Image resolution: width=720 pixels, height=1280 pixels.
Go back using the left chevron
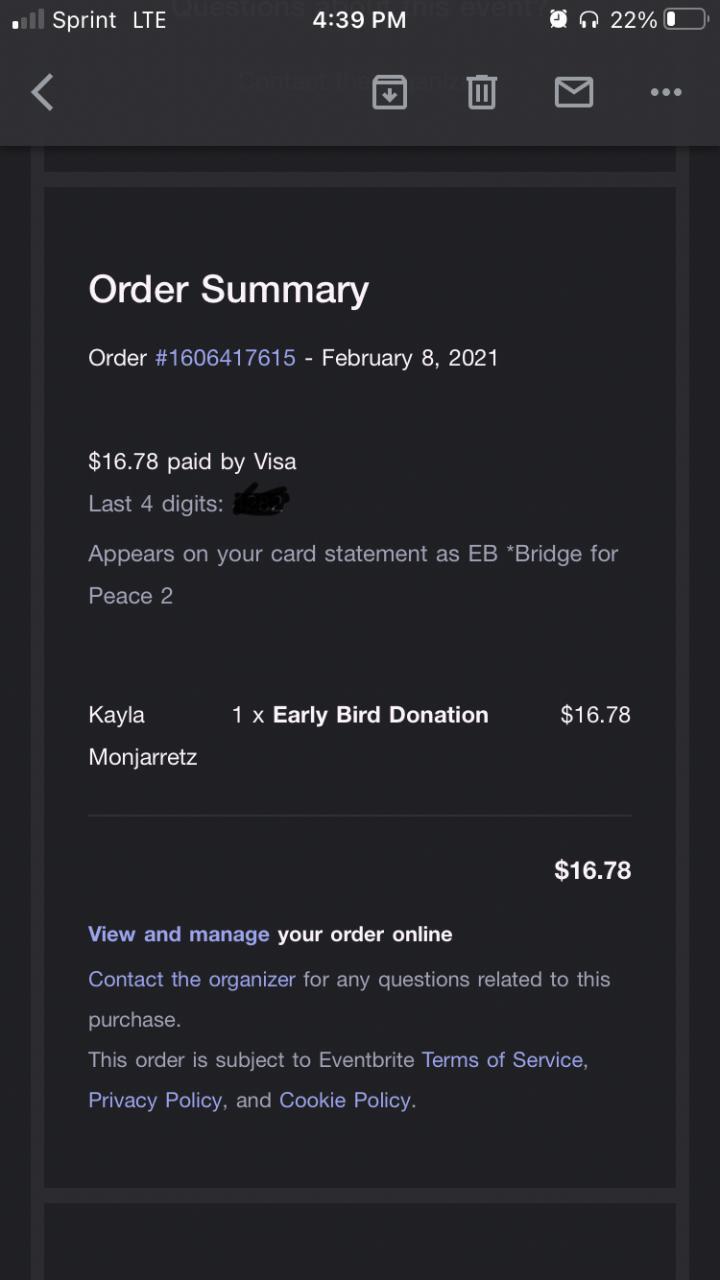pos(42,93)
